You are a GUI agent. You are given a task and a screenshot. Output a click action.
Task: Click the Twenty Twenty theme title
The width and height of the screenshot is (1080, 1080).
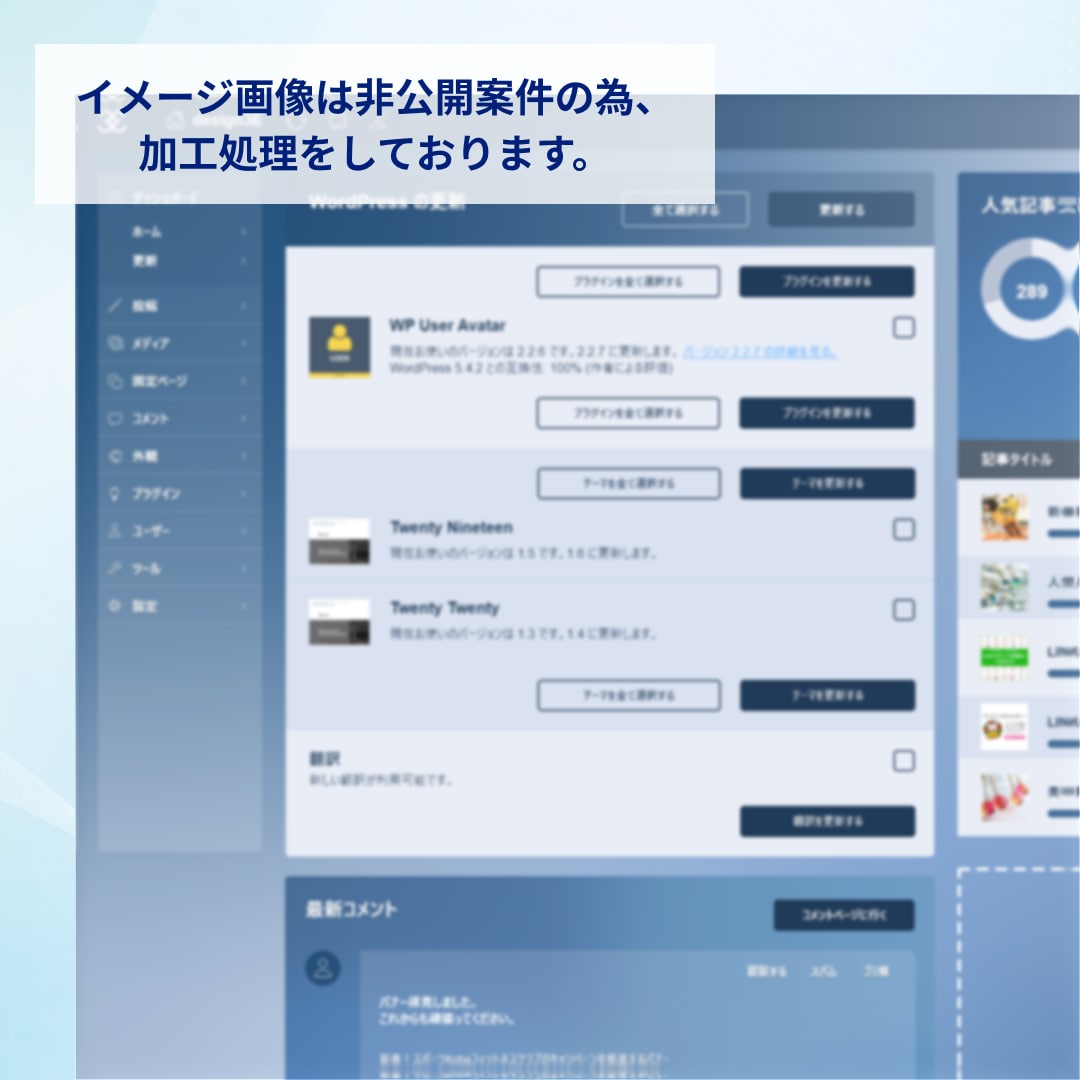[x=445, y=608]
